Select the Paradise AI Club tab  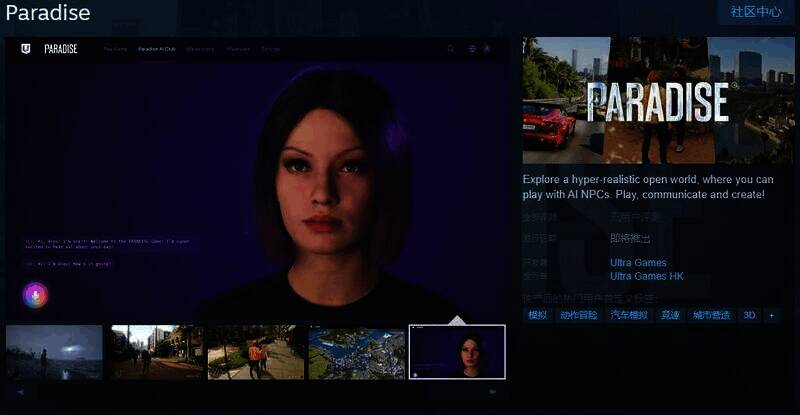pyautogui.click(x=156, y=48)
